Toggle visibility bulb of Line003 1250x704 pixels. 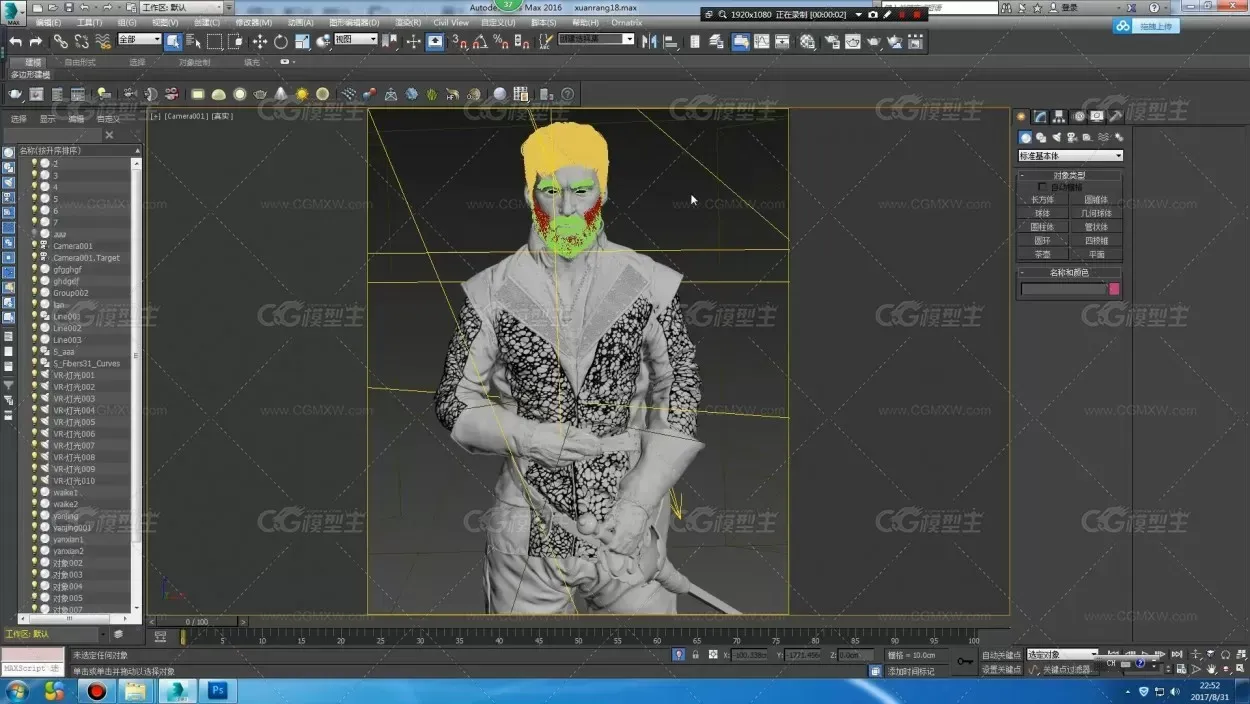(34, 339)
